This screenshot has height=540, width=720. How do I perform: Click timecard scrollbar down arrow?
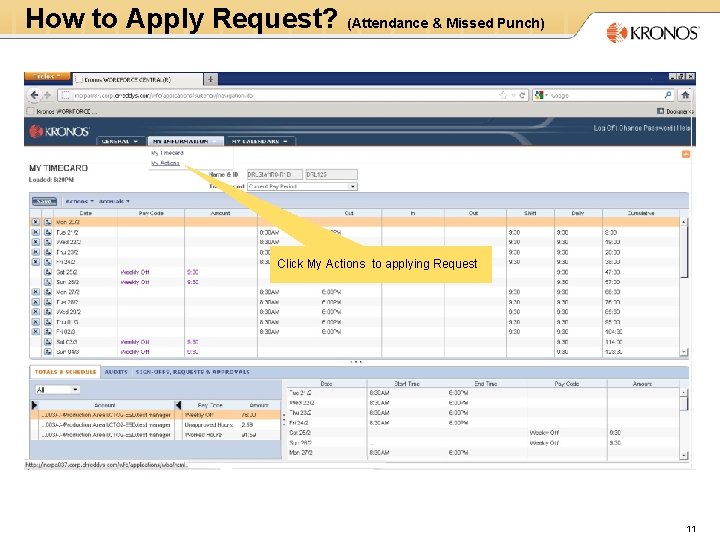click(684, 352)
